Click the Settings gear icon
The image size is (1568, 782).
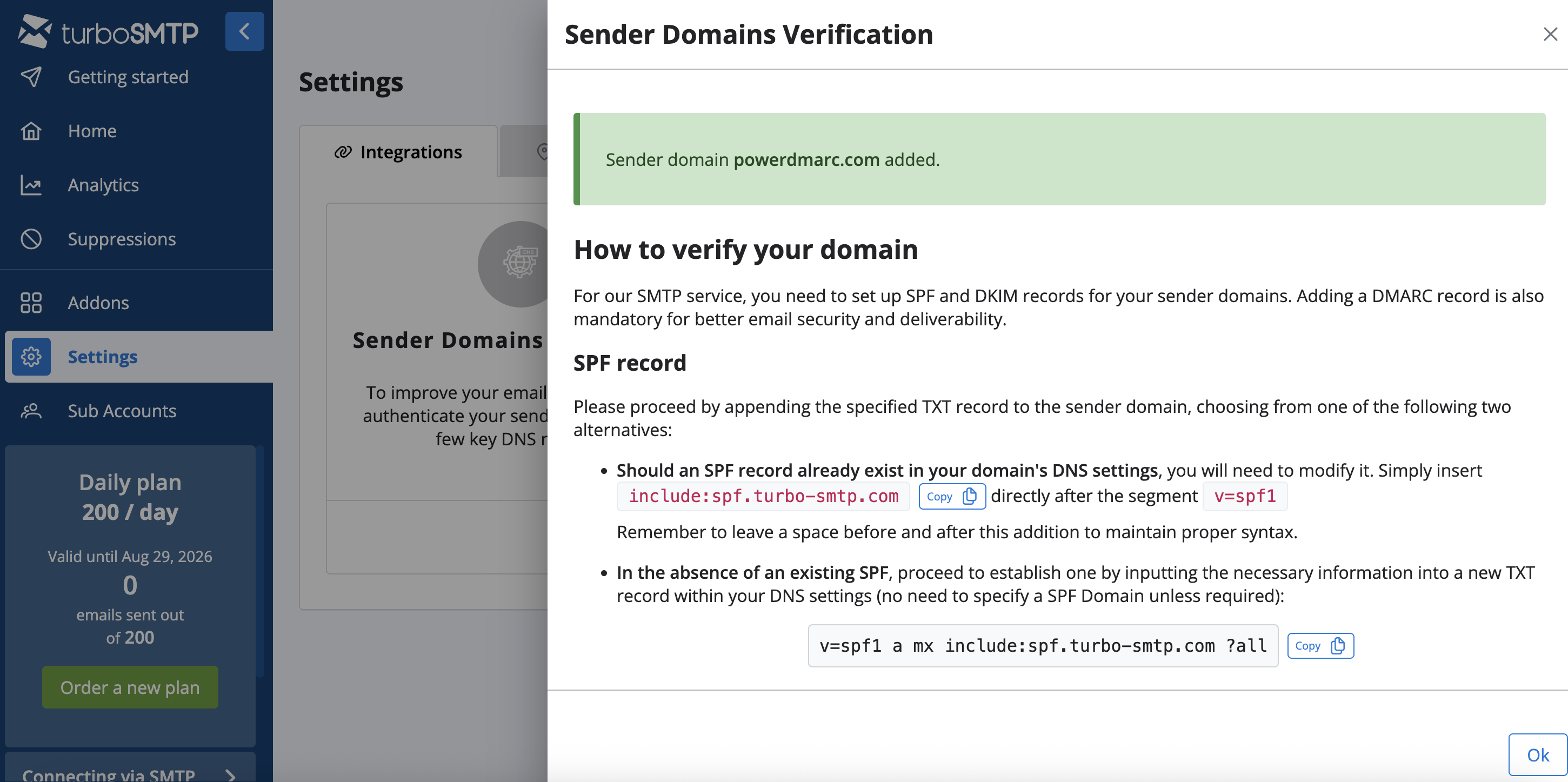click(x=31, y=357)
